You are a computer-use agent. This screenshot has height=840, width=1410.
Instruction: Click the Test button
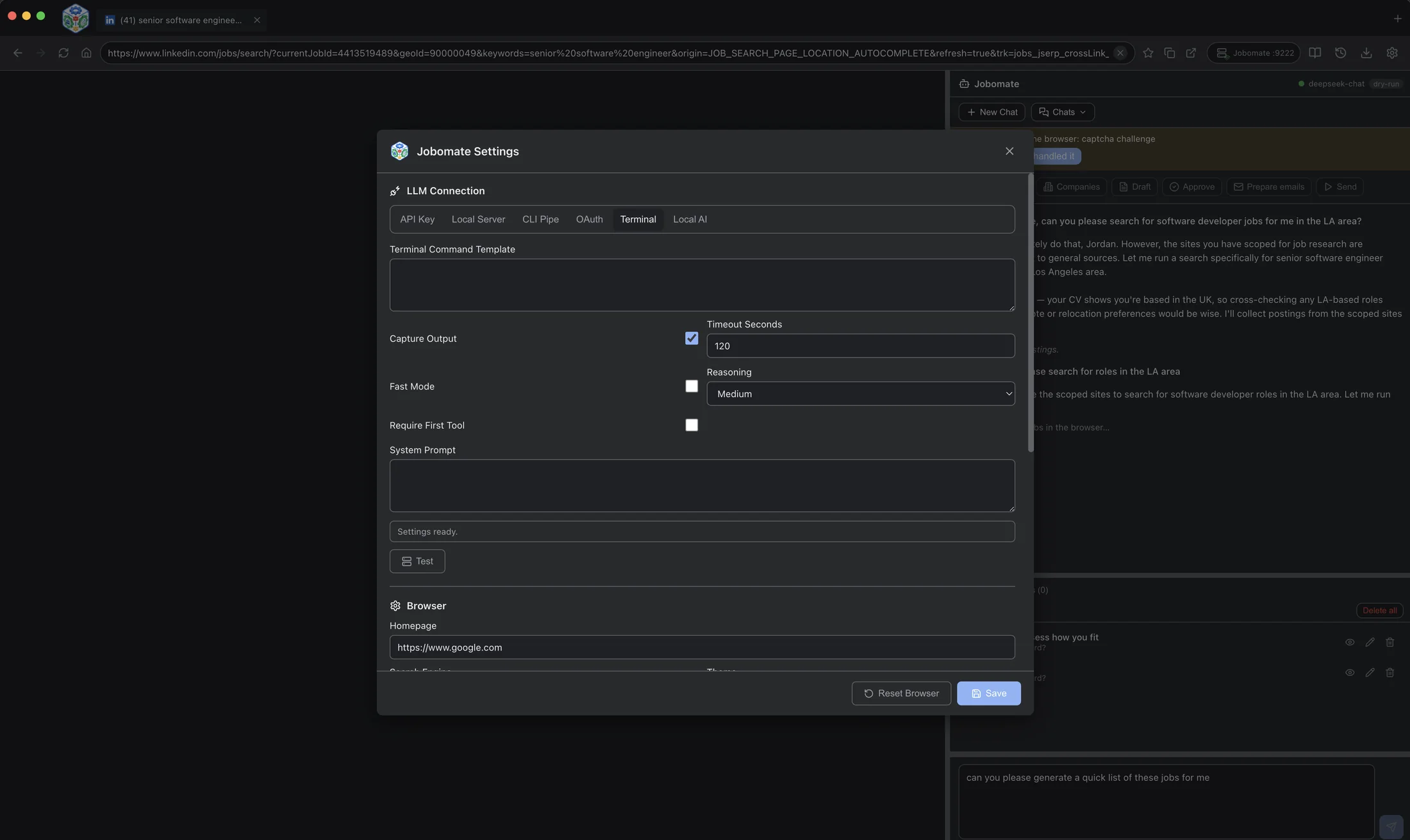tap(417, 561)
